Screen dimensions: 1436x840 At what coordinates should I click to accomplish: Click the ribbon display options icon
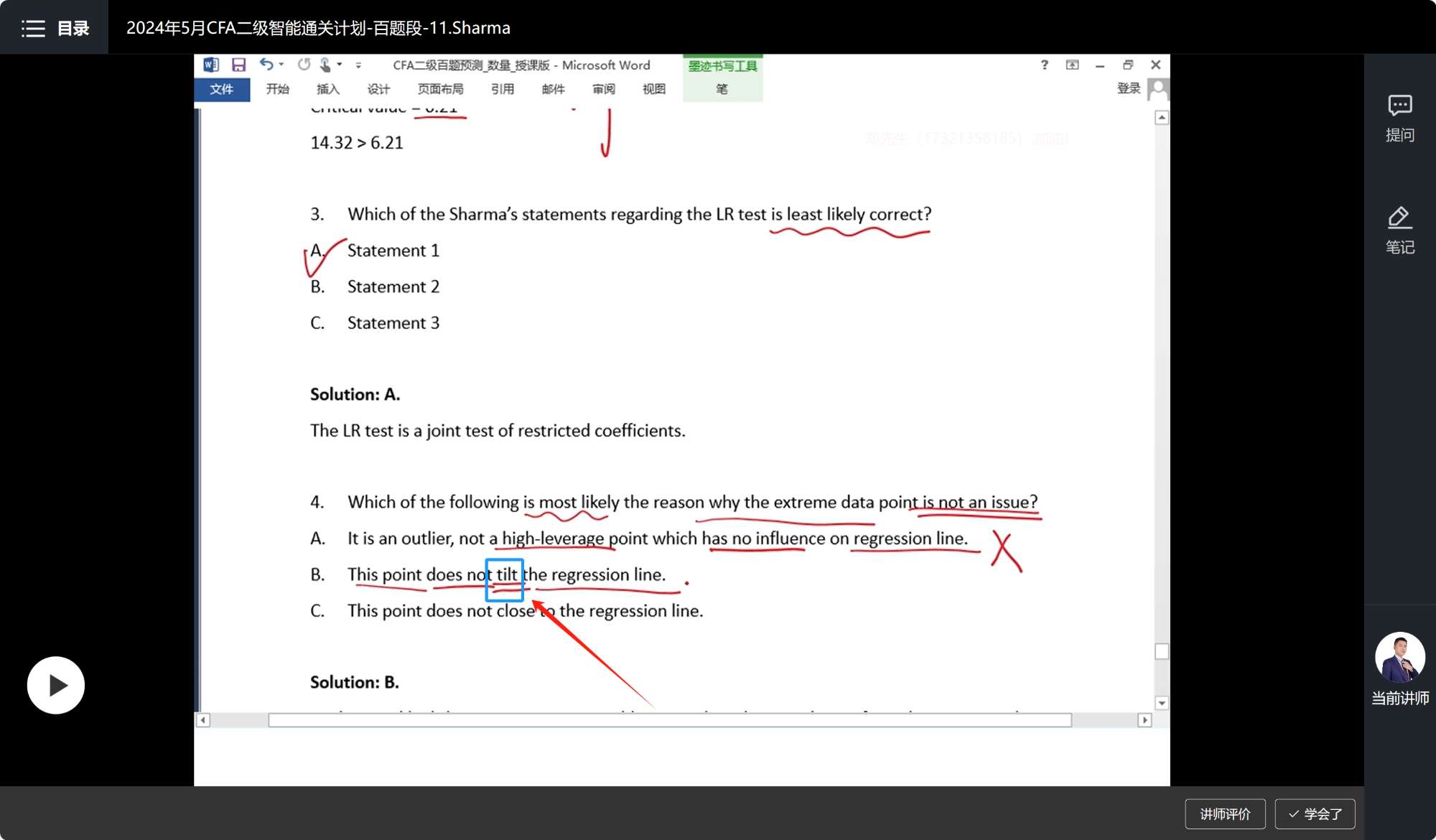(1072, 65)
